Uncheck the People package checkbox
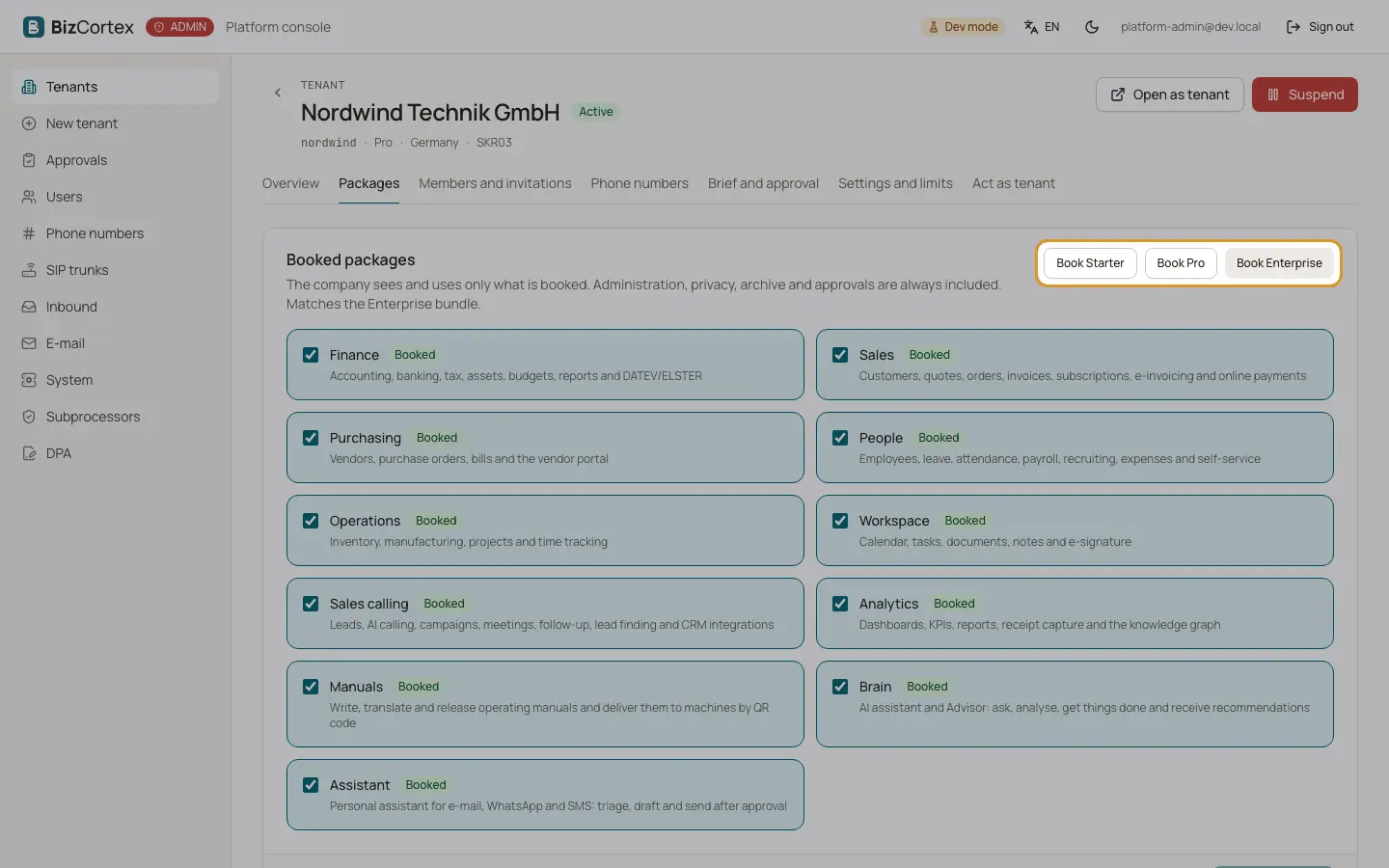 pyautogui.click(x=840, y=438)
